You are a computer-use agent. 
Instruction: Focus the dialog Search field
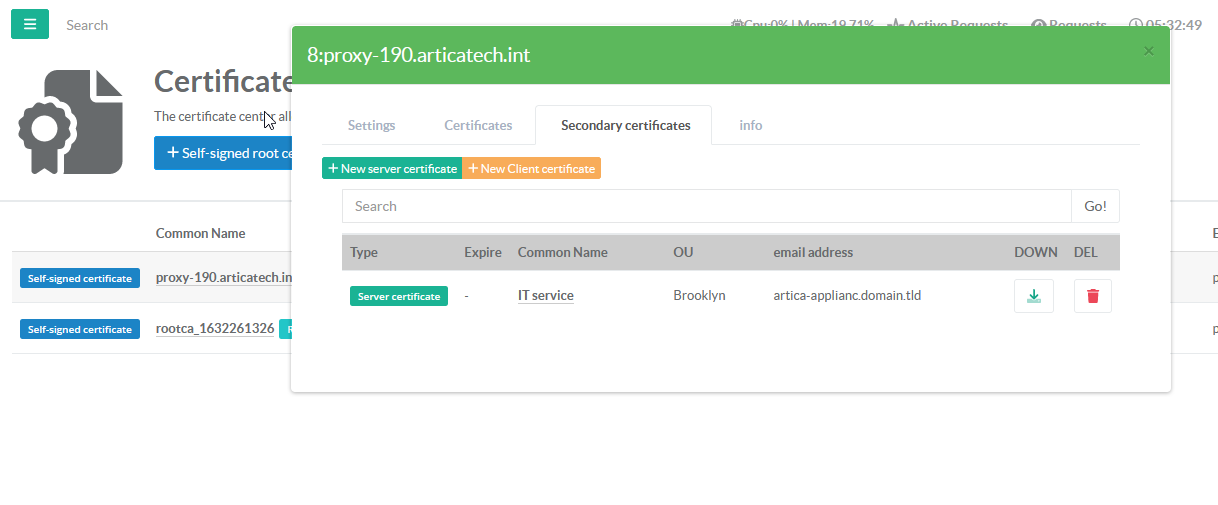click(706, 206)
